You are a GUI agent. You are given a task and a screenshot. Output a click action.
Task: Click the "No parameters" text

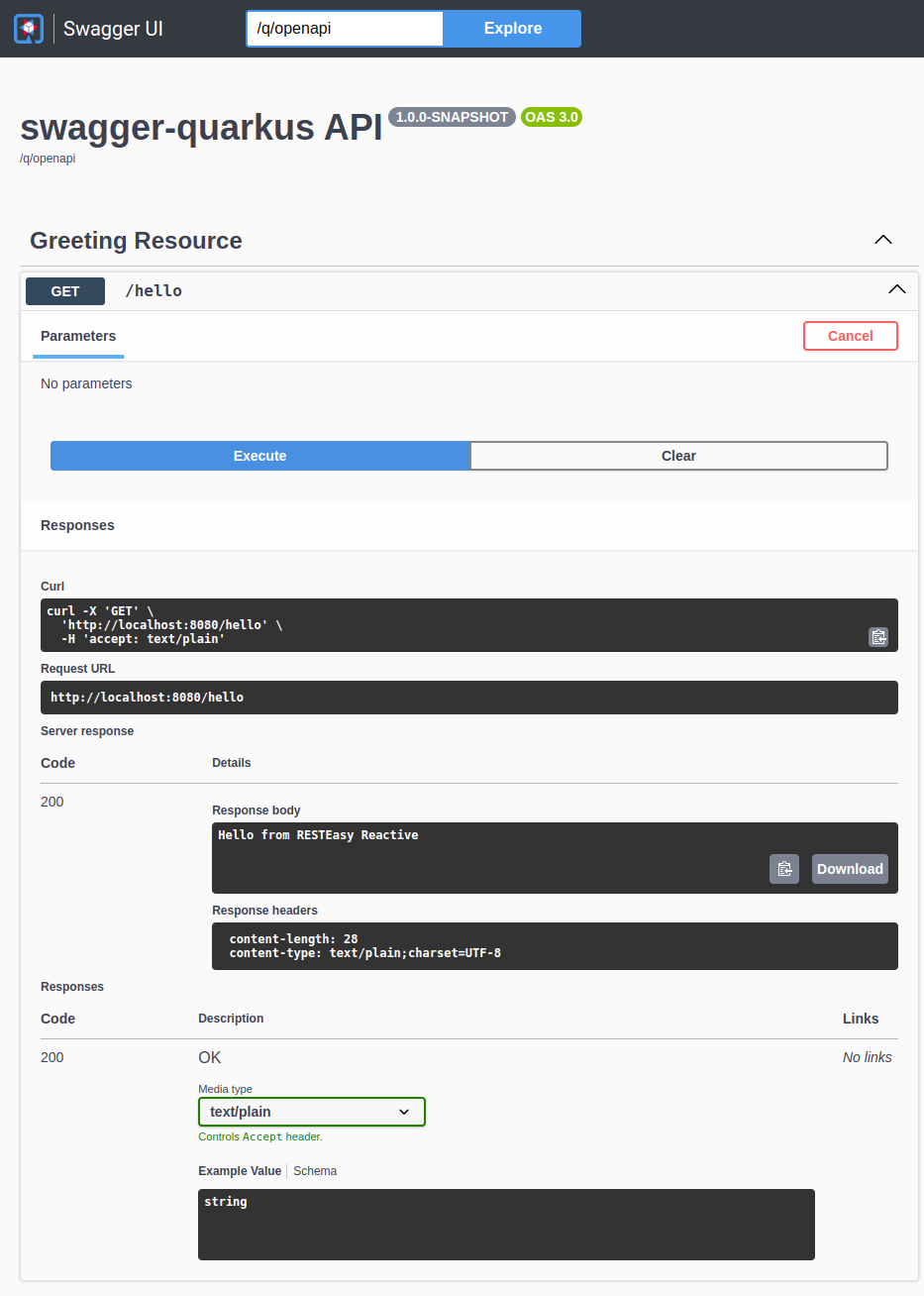click(86, 383)
